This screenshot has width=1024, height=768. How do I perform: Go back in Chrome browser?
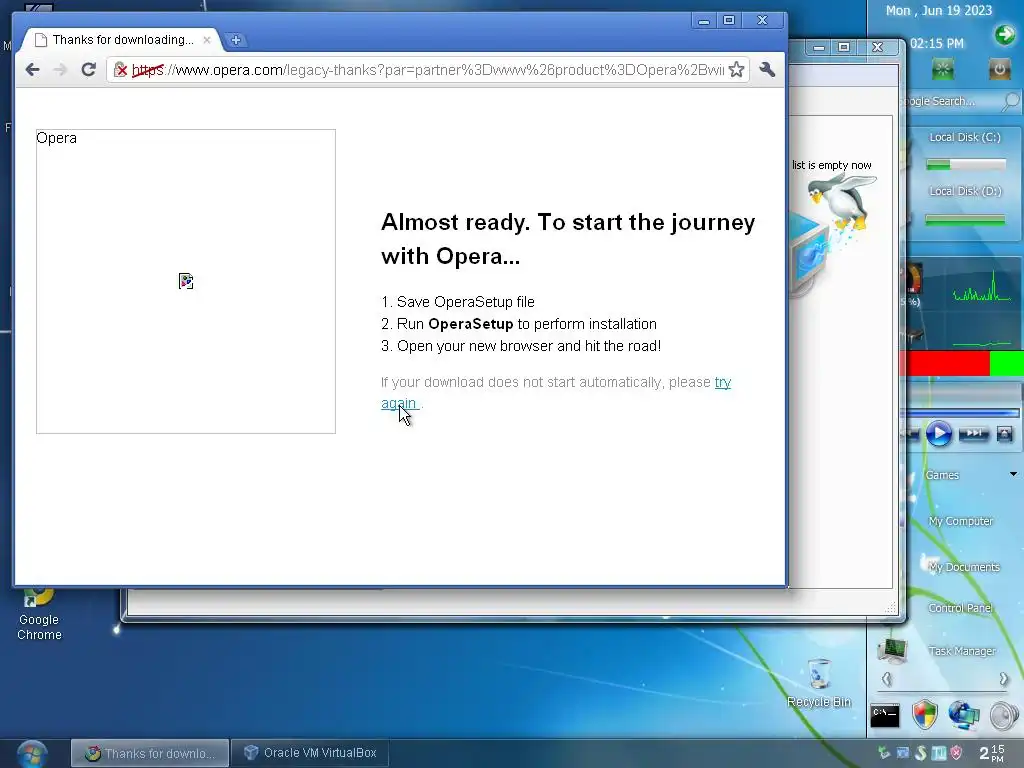pos(32,70)
